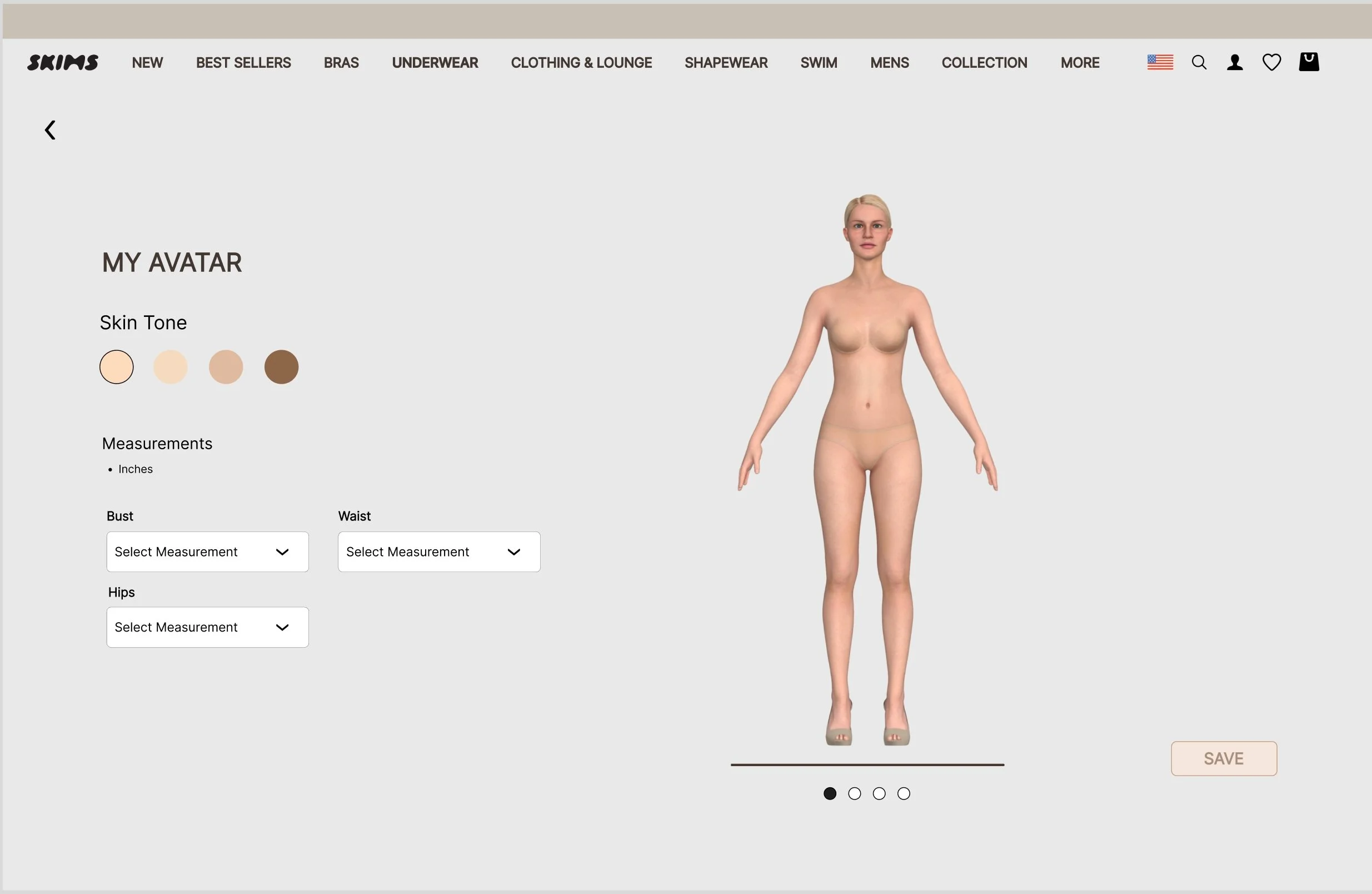Go to the MORE navigation link
1372x894 pixels.
(x=1080, y=62)
